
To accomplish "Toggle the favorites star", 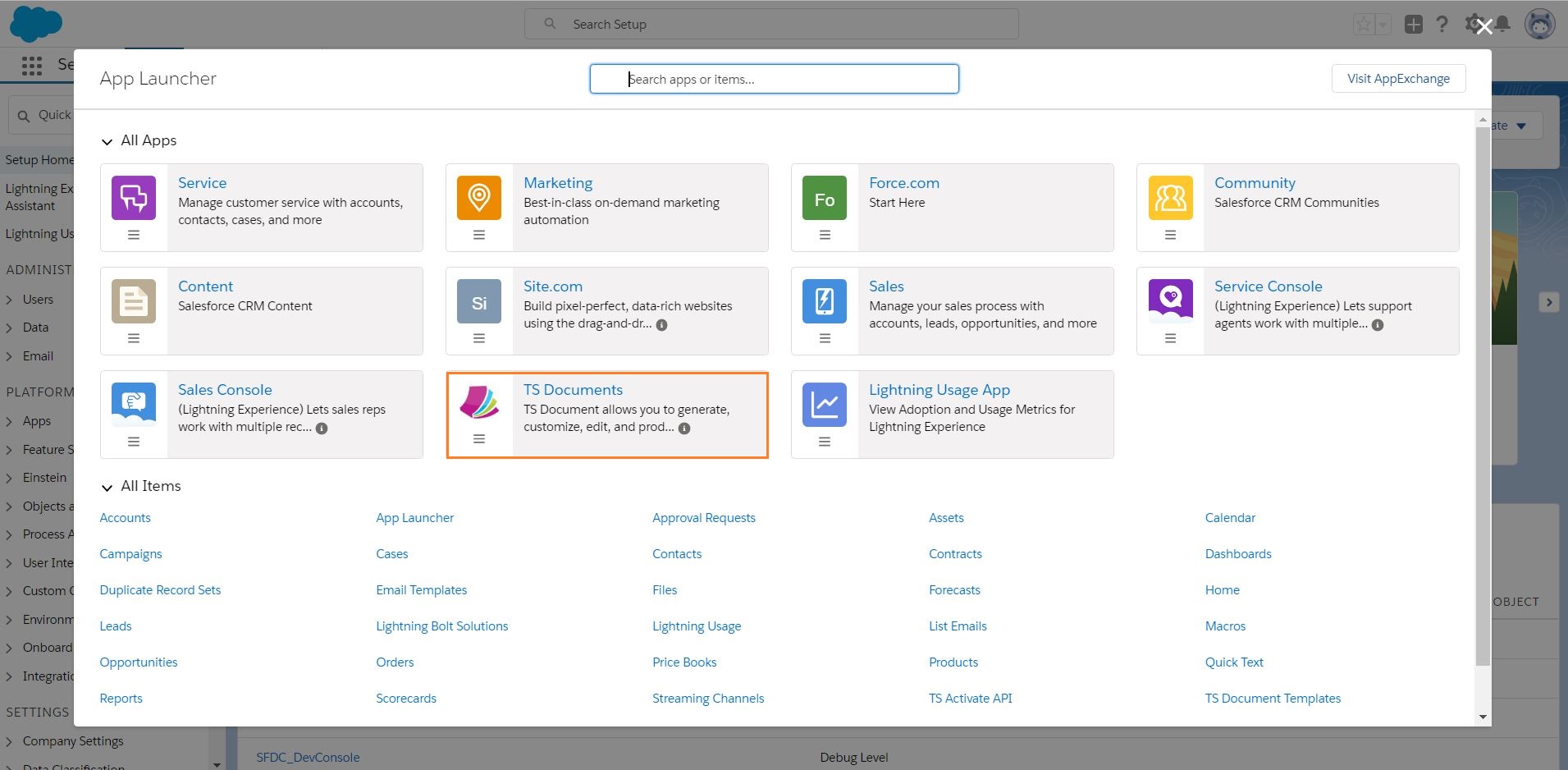I will pyautogui.click(x=1364, y=23).
